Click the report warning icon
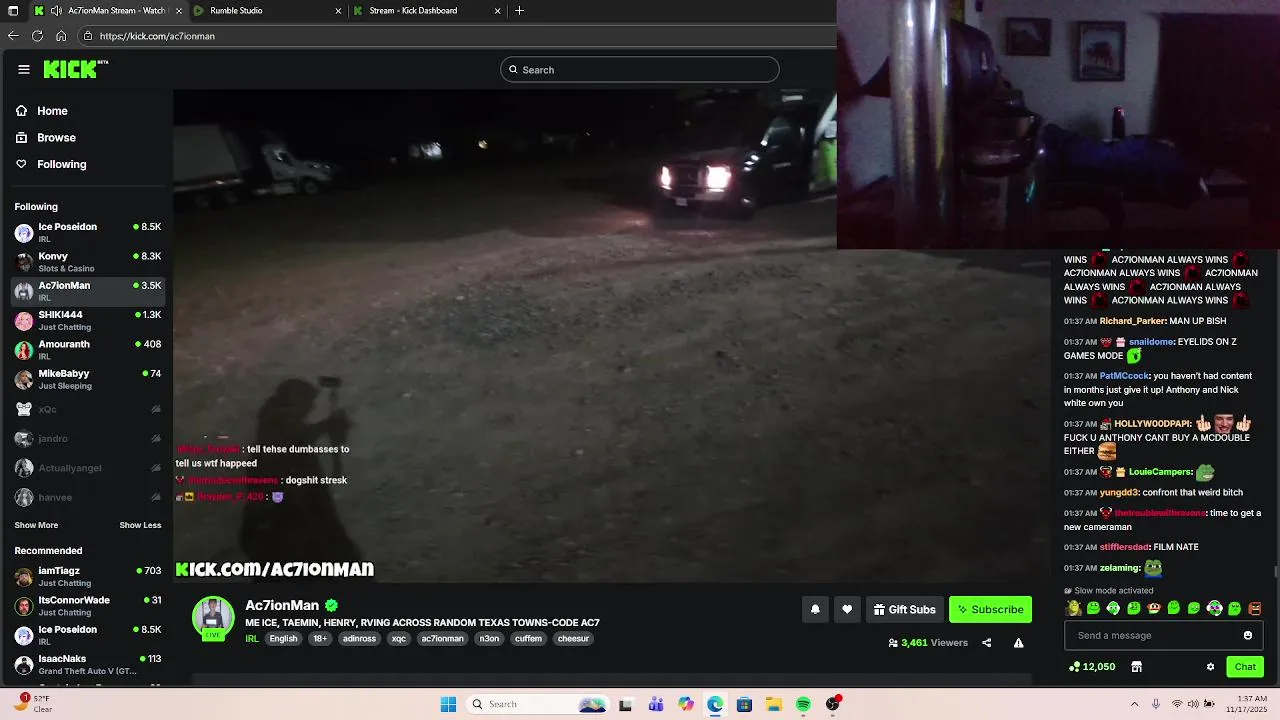The width and height of the screenshot is (1280, 720). [x=1018, y=643]
